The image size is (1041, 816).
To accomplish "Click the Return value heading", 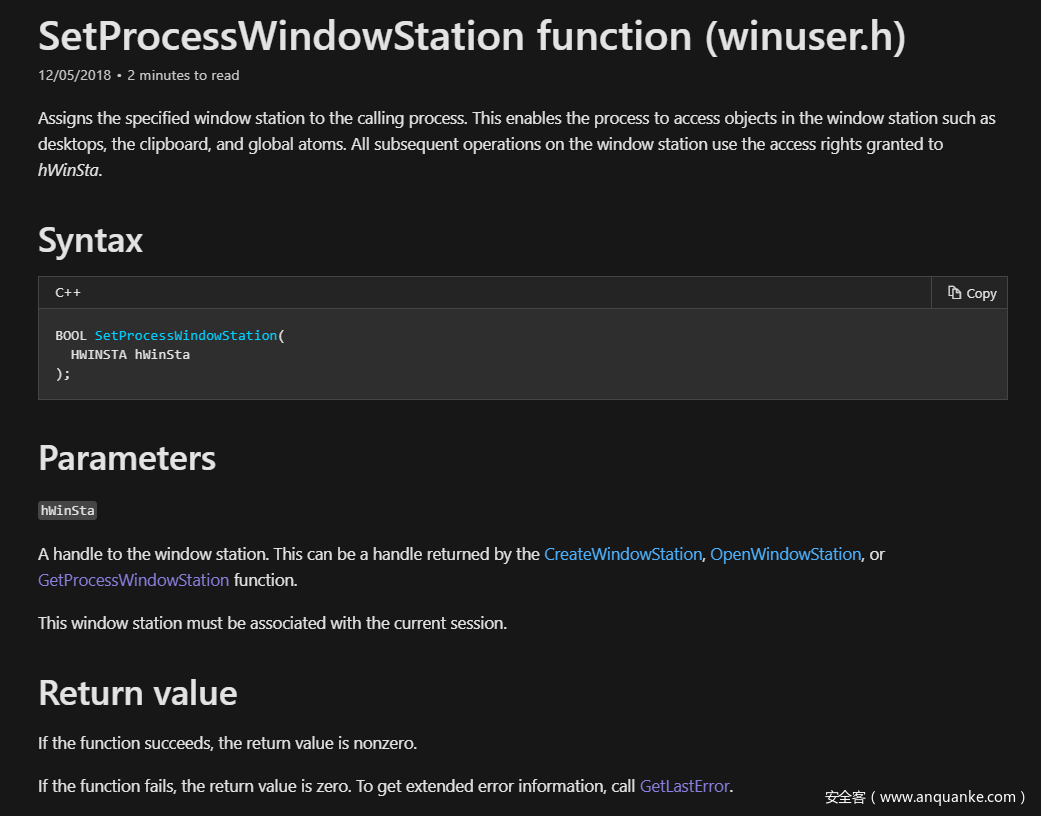I will 138,693.
